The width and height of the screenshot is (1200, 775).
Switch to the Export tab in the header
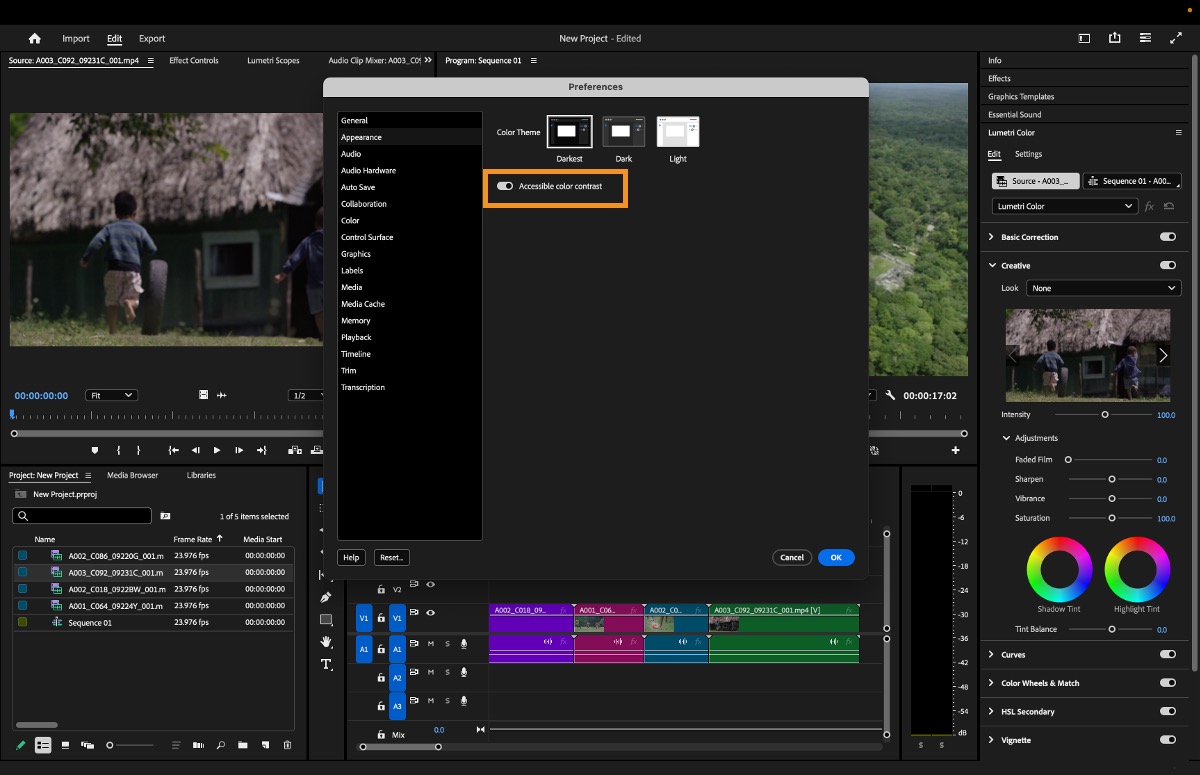tap(152, 39)
